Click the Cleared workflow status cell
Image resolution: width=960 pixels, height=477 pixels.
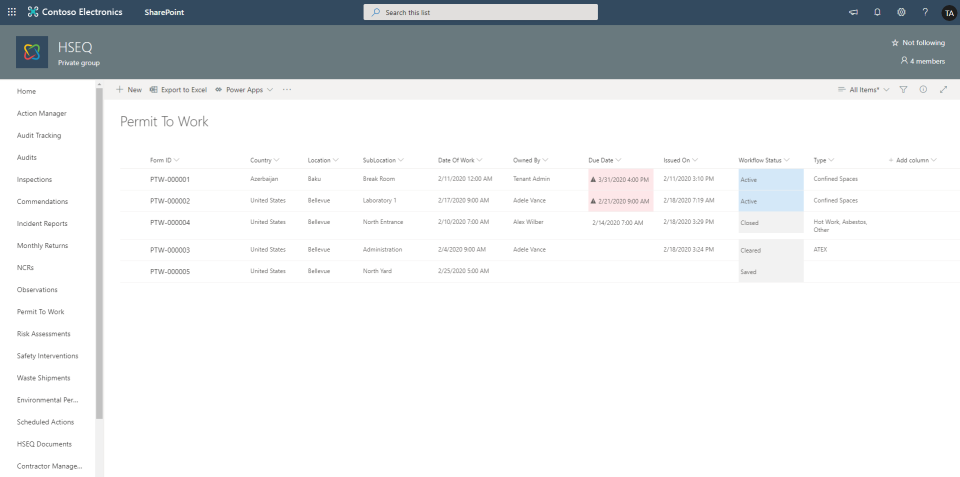(771, 250)
